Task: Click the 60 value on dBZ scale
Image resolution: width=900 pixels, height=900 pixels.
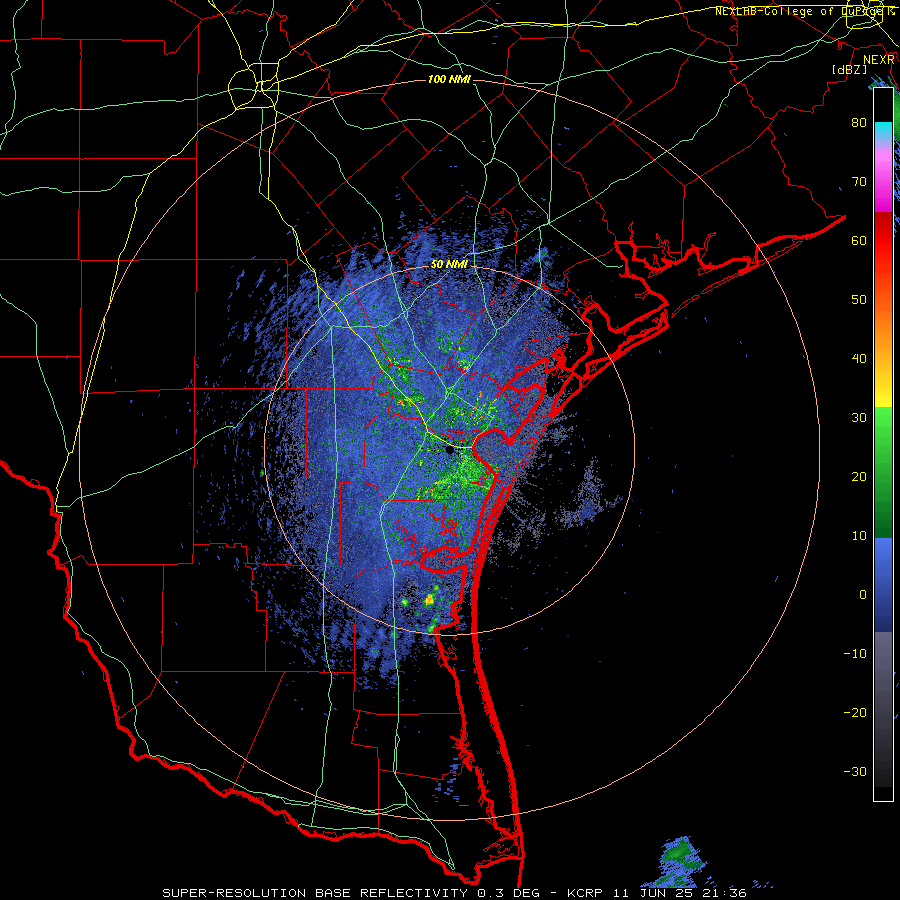Action: point(859,240)
